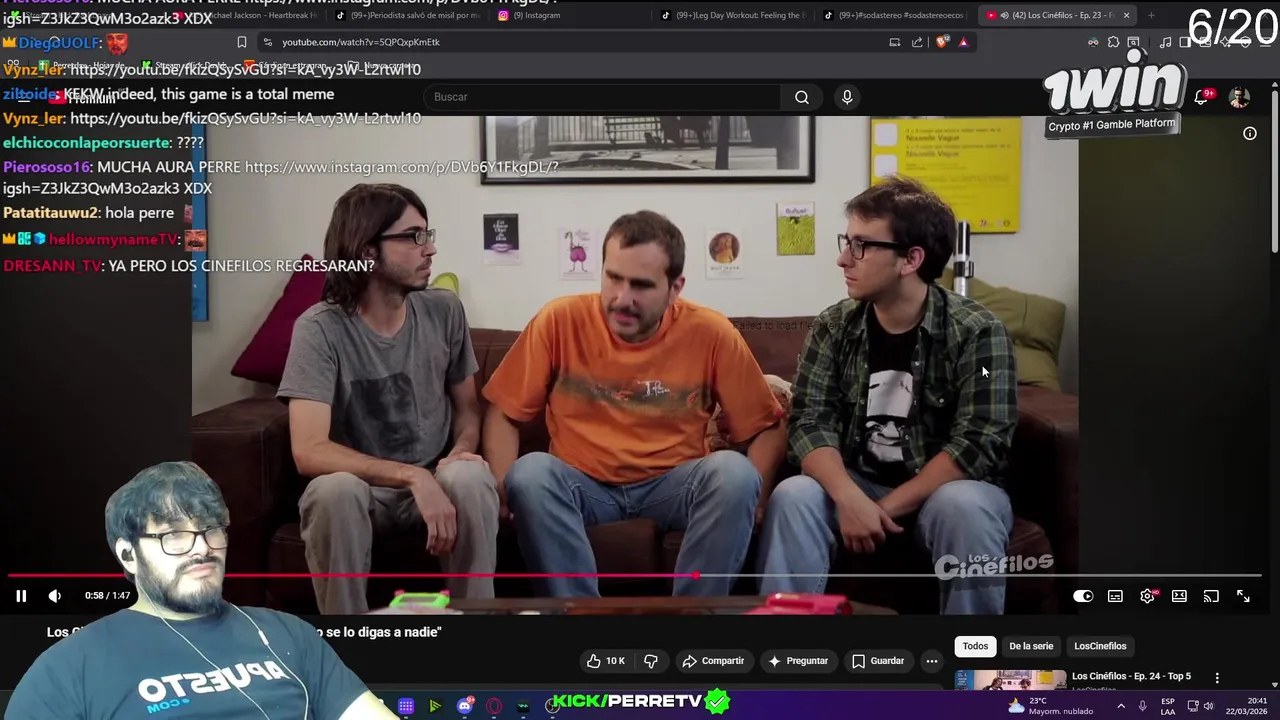Bookmark the page from the address bar
The image size is (1280, 720).
tap(241, 42)
